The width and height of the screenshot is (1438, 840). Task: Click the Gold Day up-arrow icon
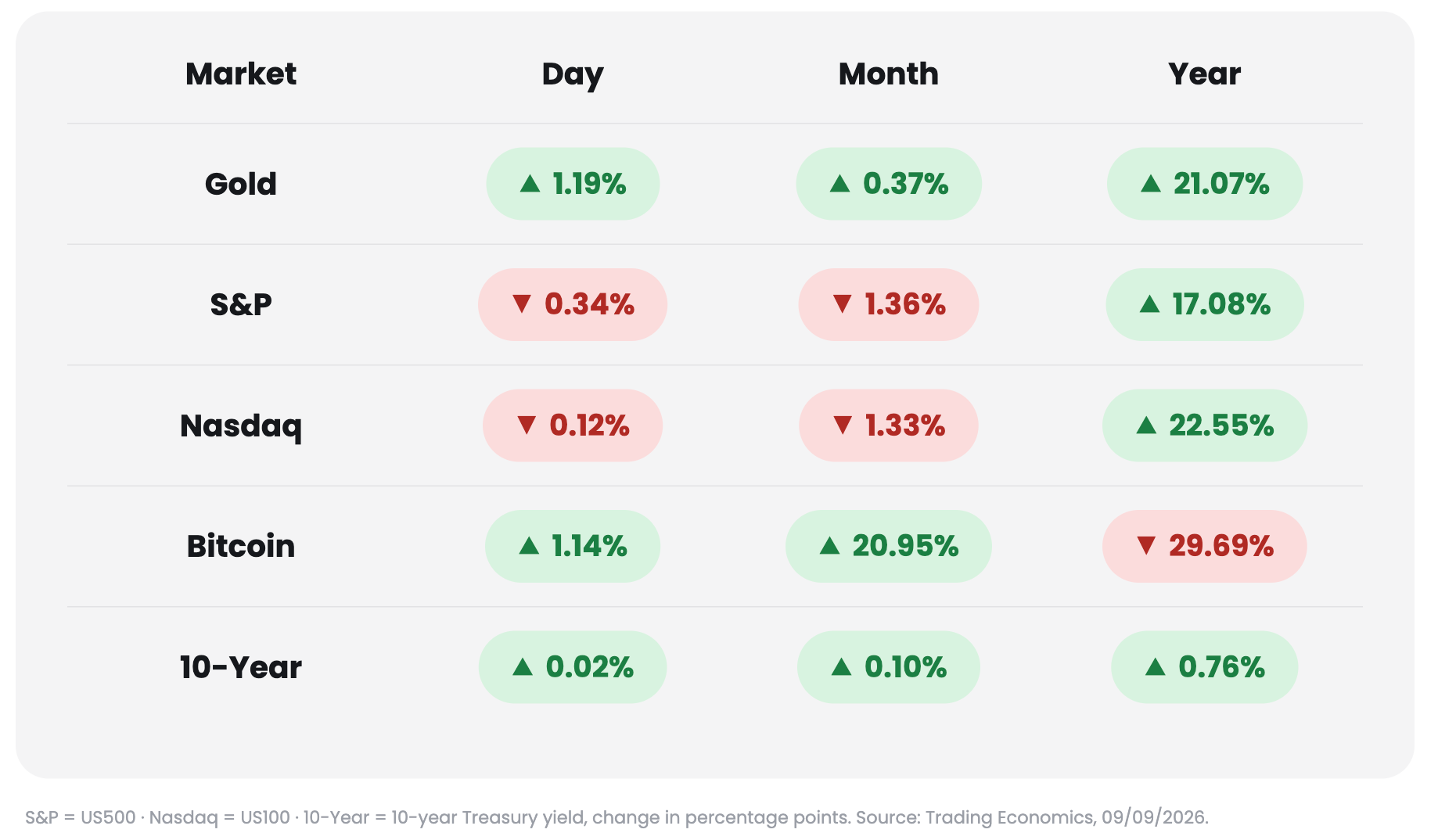pyautogui.click(x=530, y=184)
